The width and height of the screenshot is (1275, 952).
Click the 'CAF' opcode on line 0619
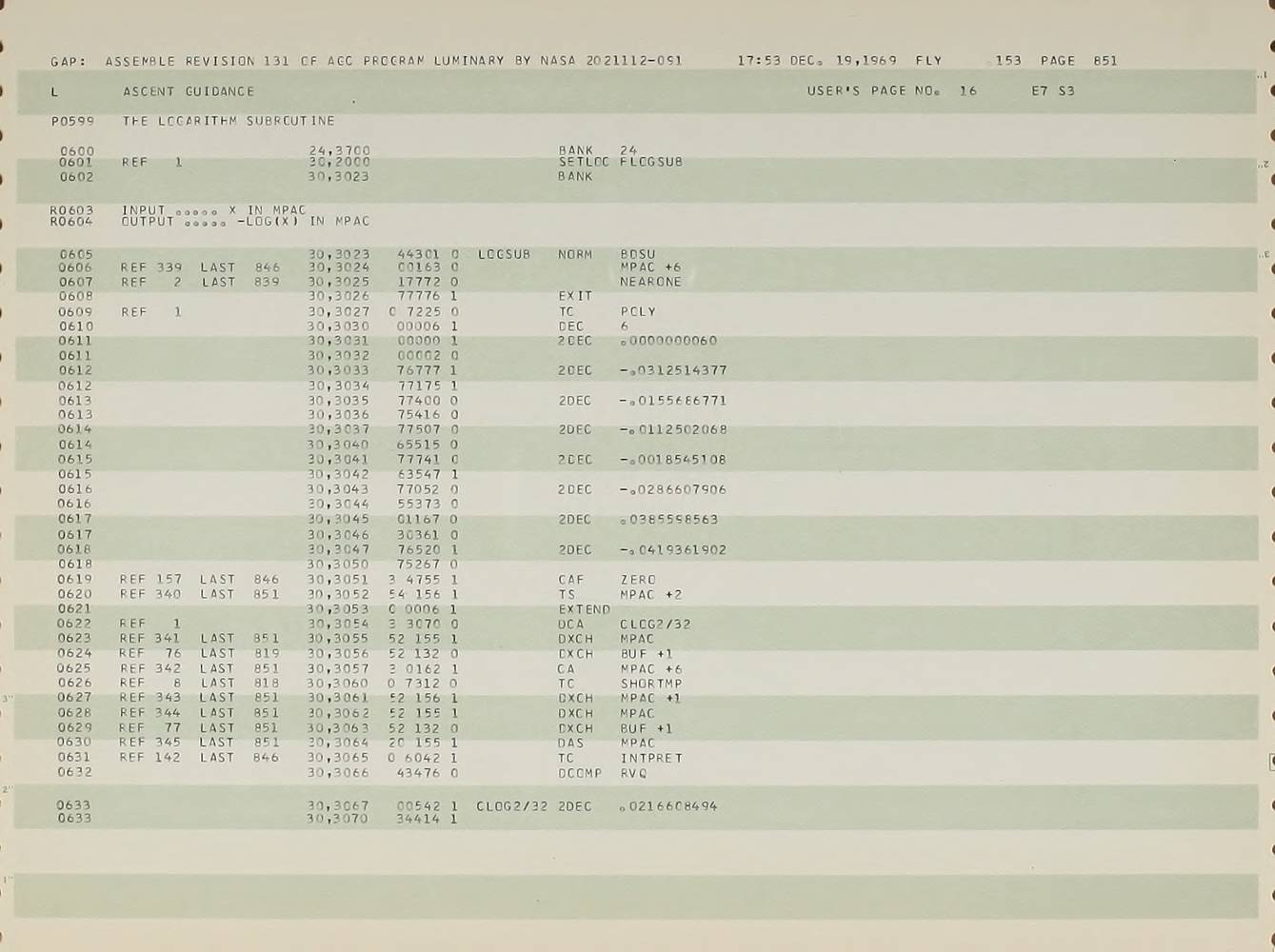571,580
